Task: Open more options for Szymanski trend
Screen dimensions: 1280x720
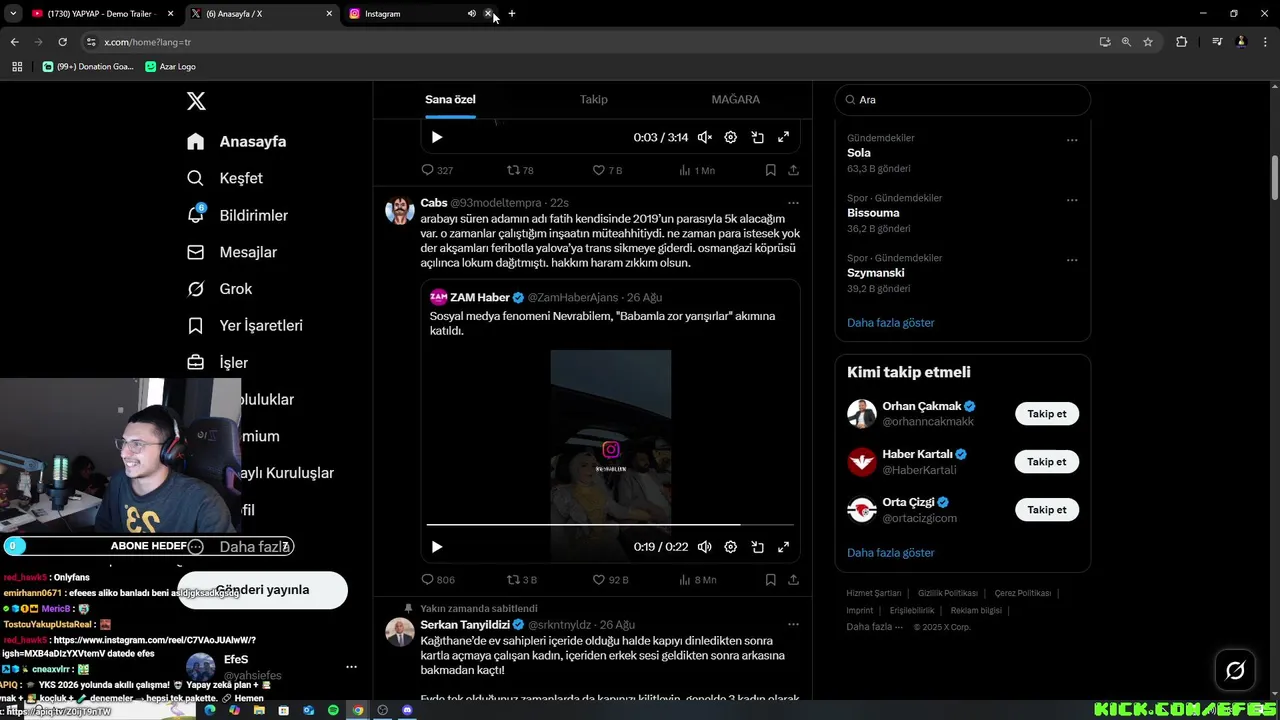Action: 1072,260
